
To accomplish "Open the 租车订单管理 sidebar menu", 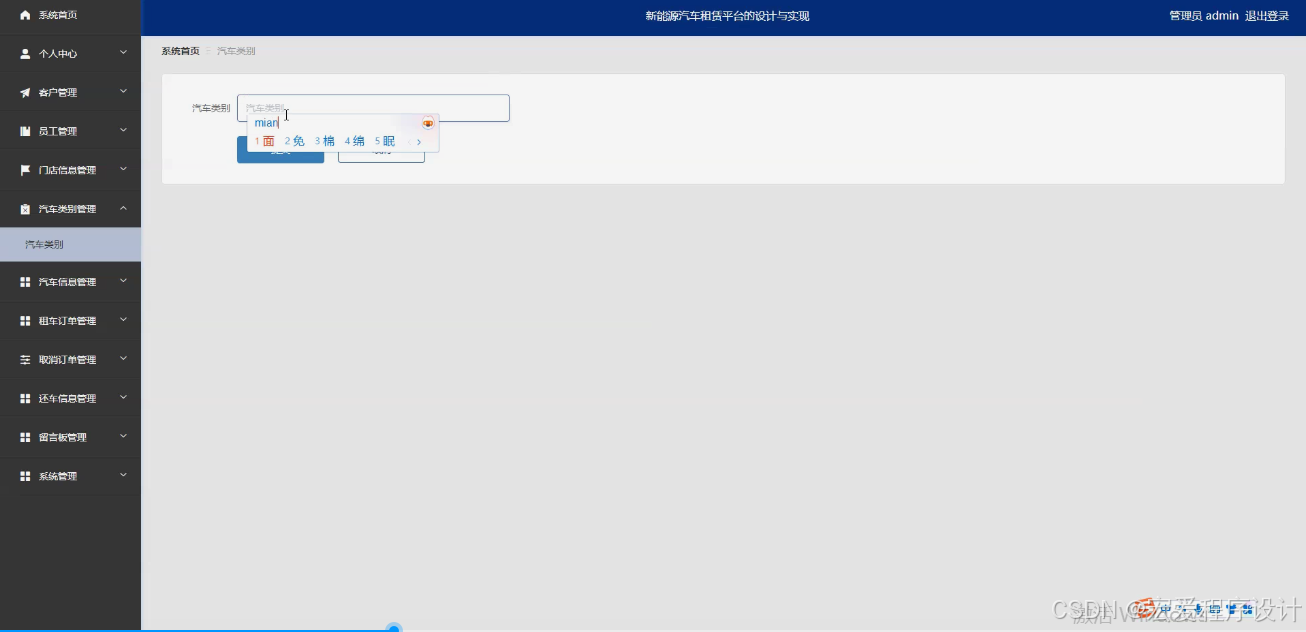I will tap(70, 321).
